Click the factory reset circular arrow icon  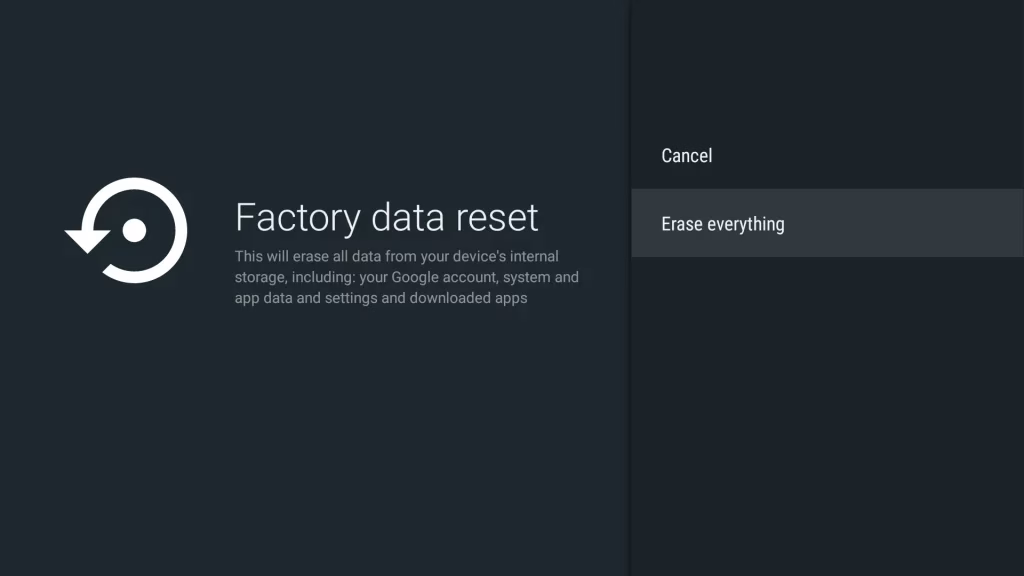click(127, 231)
